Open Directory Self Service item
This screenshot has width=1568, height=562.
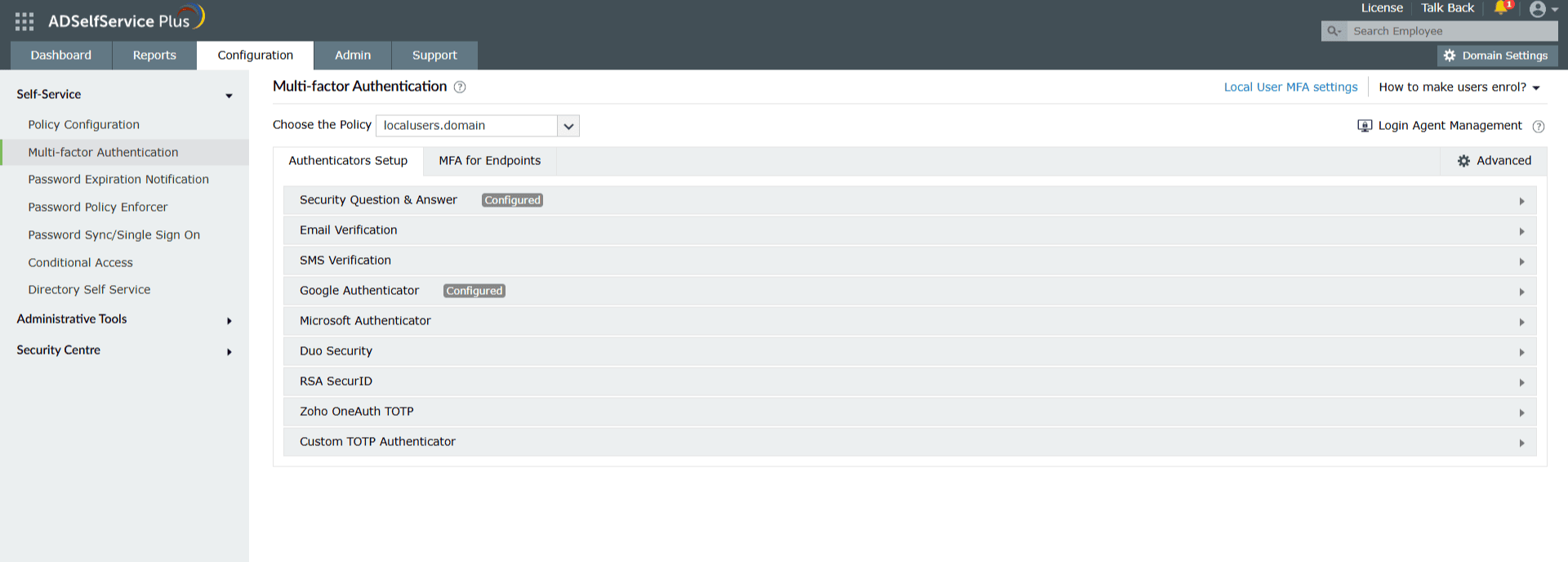(x=89, y=290)
